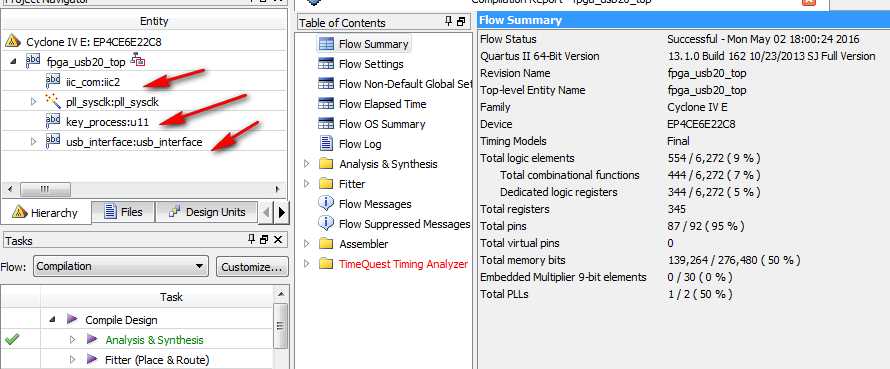Click the Fitter folder icon
Screen dimensions: 890x369
pyautogui.click(x=326, y=184)
